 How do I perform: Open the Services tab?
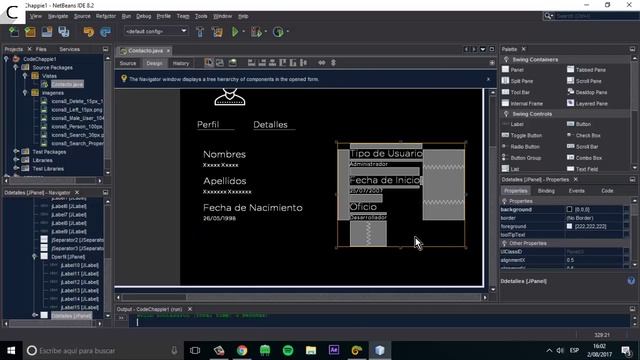click(x=69, y=49)
